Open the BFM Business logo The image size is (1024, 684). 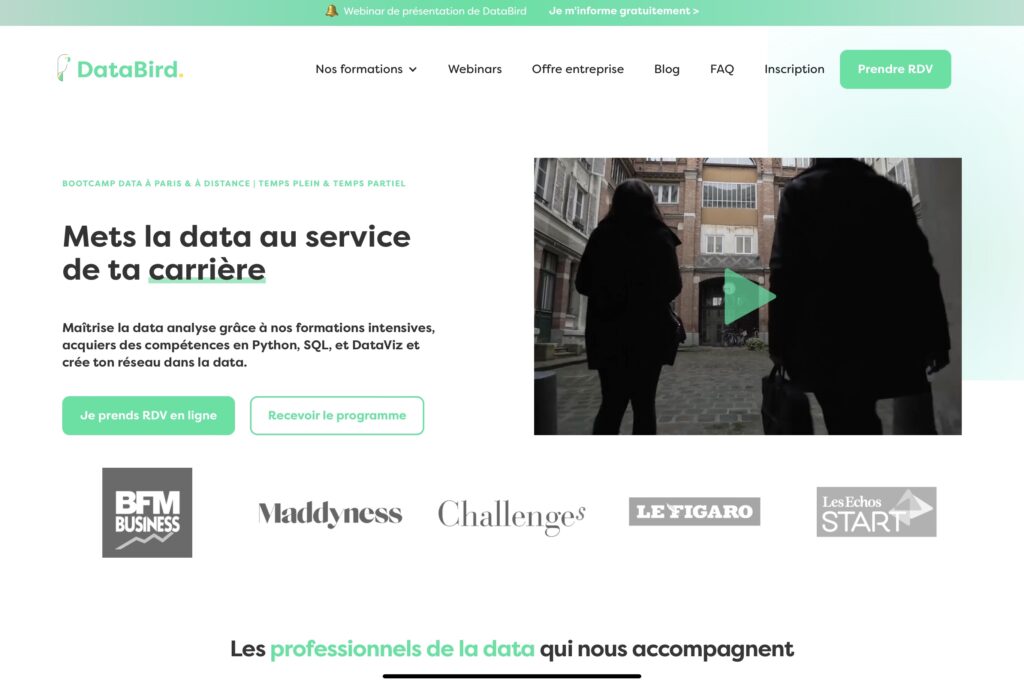coord(147,512)
